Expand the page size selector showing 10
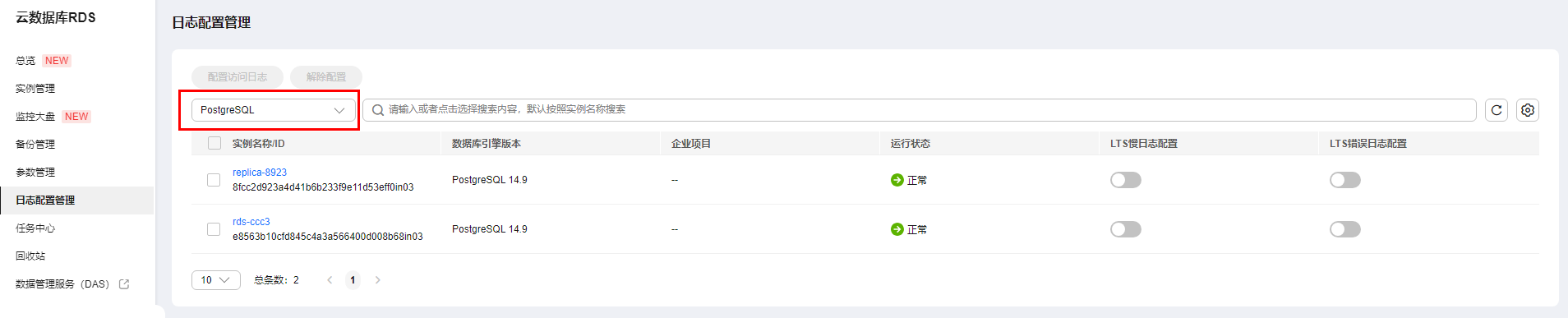1568x318 pixels. point(216,280)
